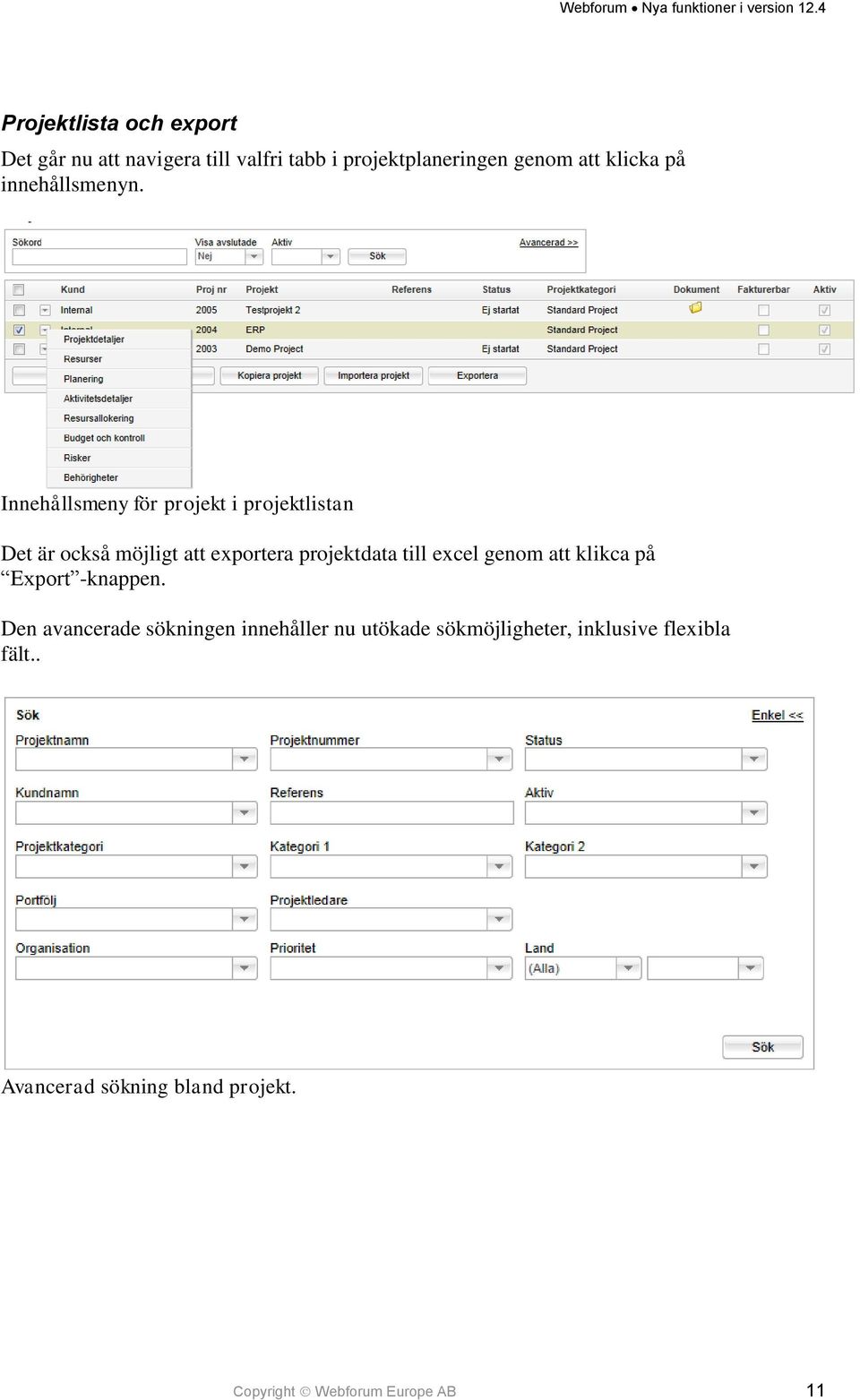Toggle Aktiv checkbox for Demo Project
The width and height of the screenshot is (860, 1400).
click(824, 349)
